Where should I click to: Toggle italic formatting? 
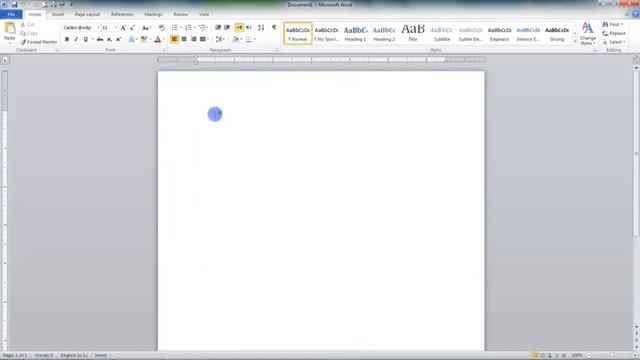(76, 40)
